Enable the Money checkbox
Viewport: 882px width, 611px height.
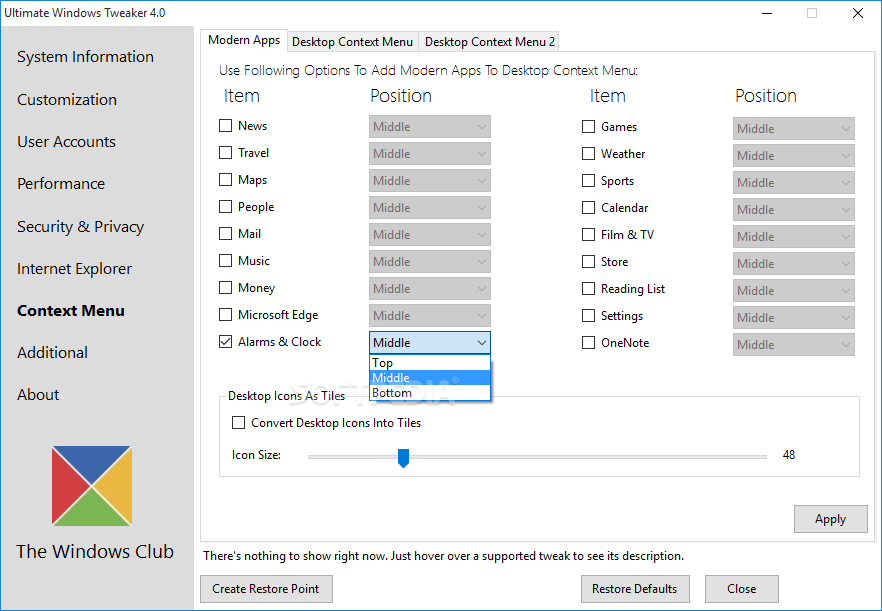[226, 287]
